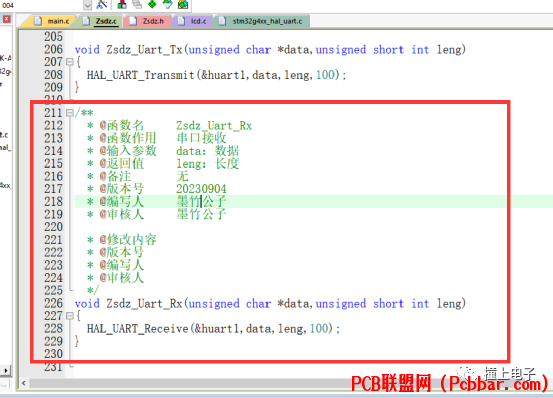Viewport: 553px width, 398px height.
Task: Open the stm32g4xx_hal_uart.c tab
Action: pyautogui.click(x=262, y=21)
